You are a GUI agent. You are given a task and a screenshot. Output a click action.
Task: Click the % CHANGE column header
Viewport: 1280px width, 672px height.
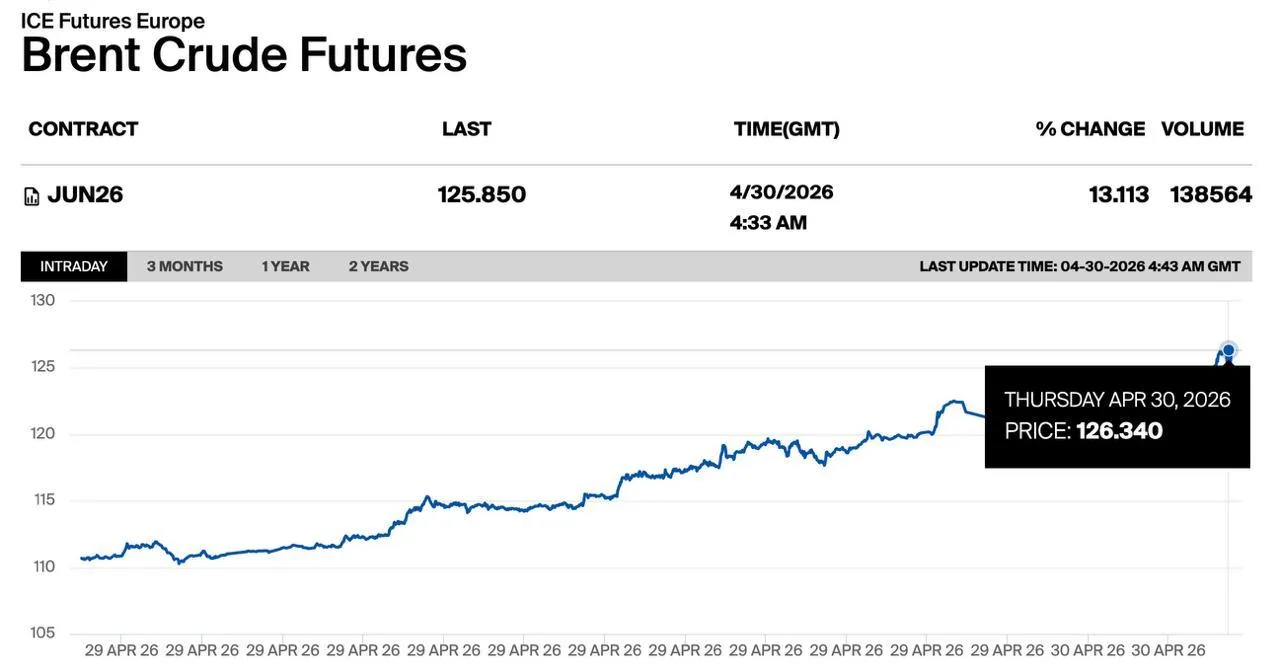pyautogui.click(x=1090, y=129)
